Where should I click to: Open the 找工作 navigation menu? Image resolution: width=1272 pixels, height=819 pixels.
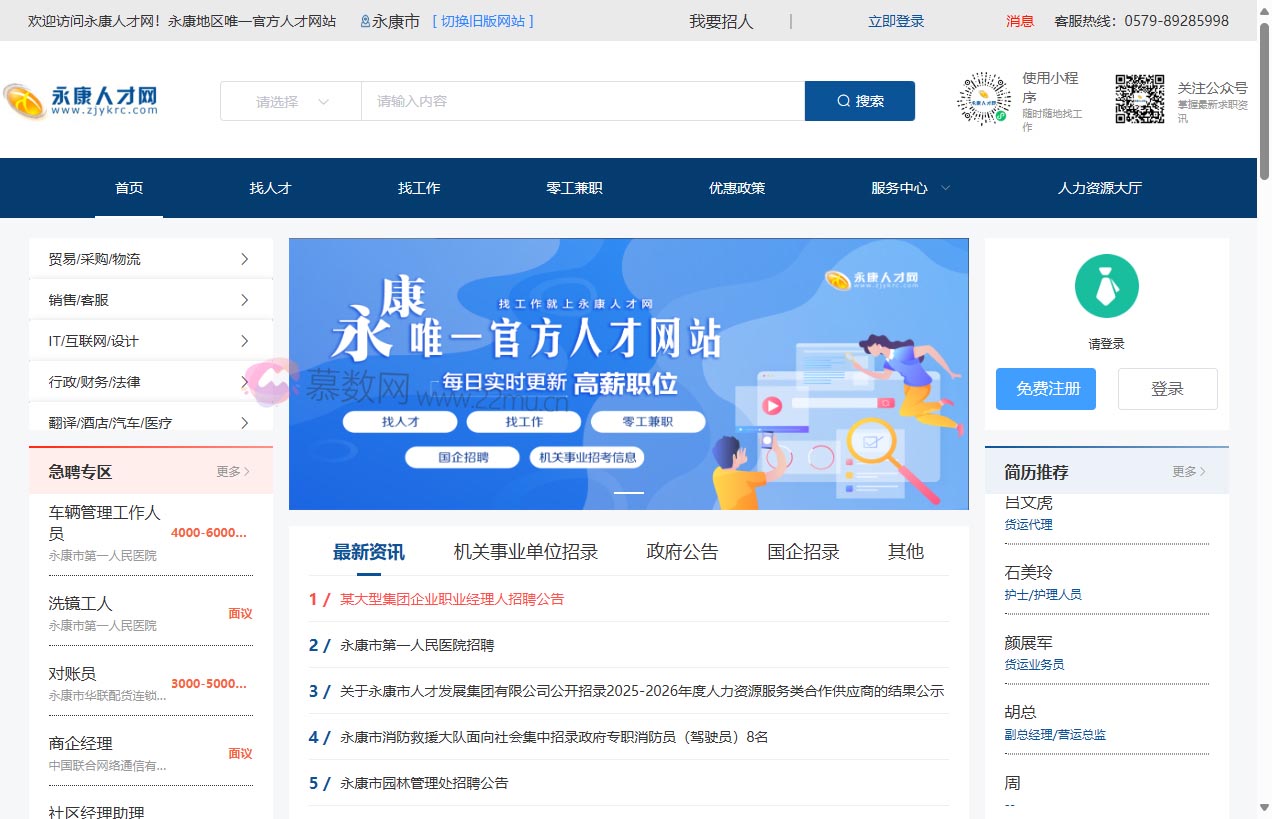coord(418,187)
